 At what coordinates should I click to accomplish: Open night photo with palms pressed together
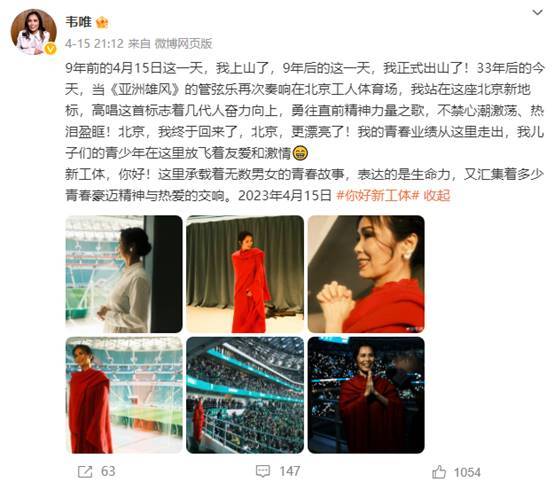click(x=366, y=395)
